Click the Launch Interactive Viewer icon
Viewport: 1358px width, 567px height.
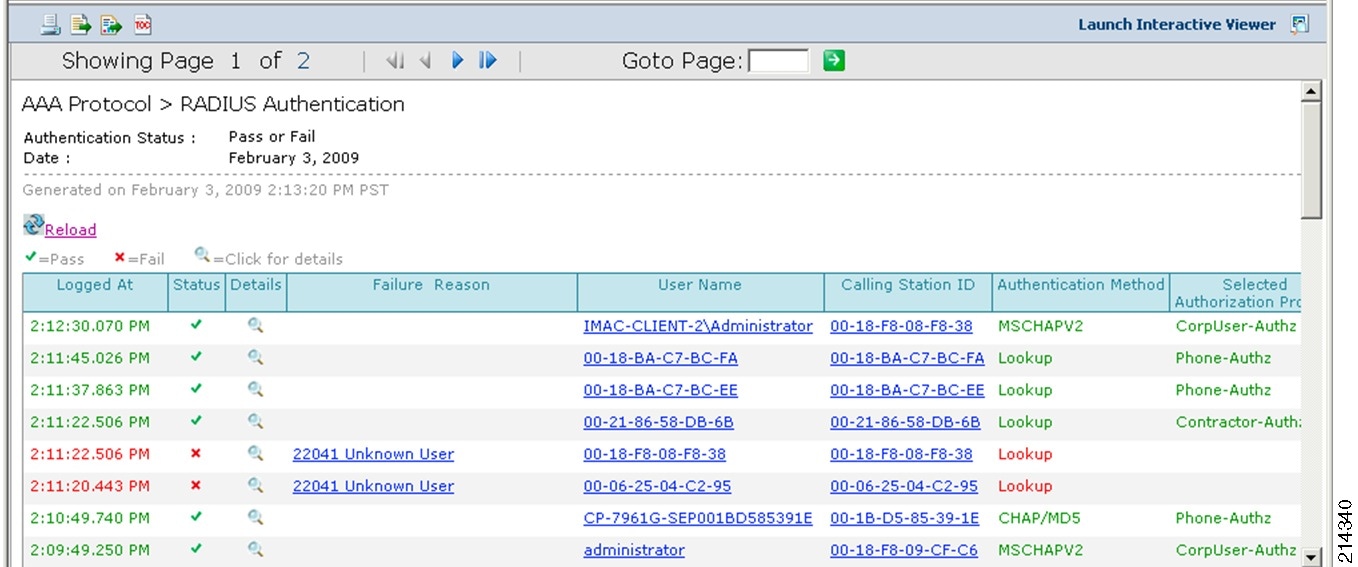[x=1299, y=25]
